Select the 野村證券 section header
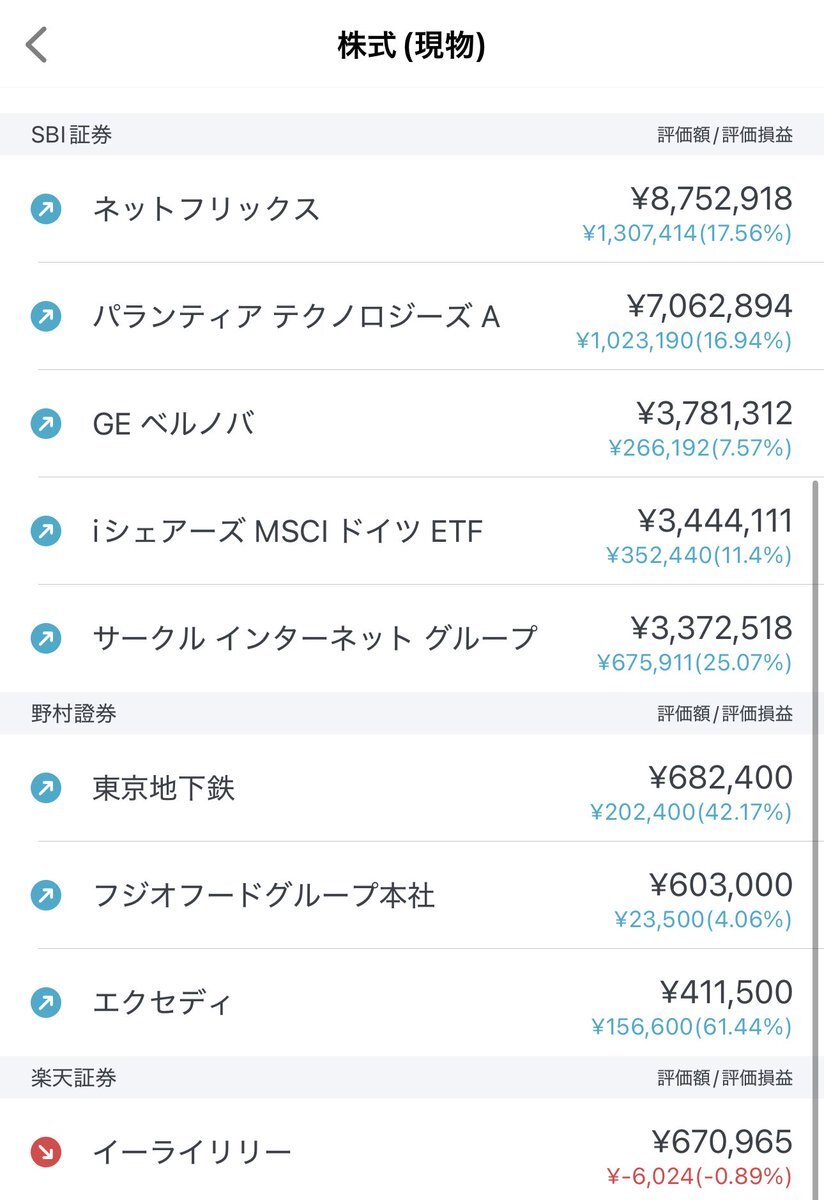The image size is (824, 1200). tap(412, 714)
